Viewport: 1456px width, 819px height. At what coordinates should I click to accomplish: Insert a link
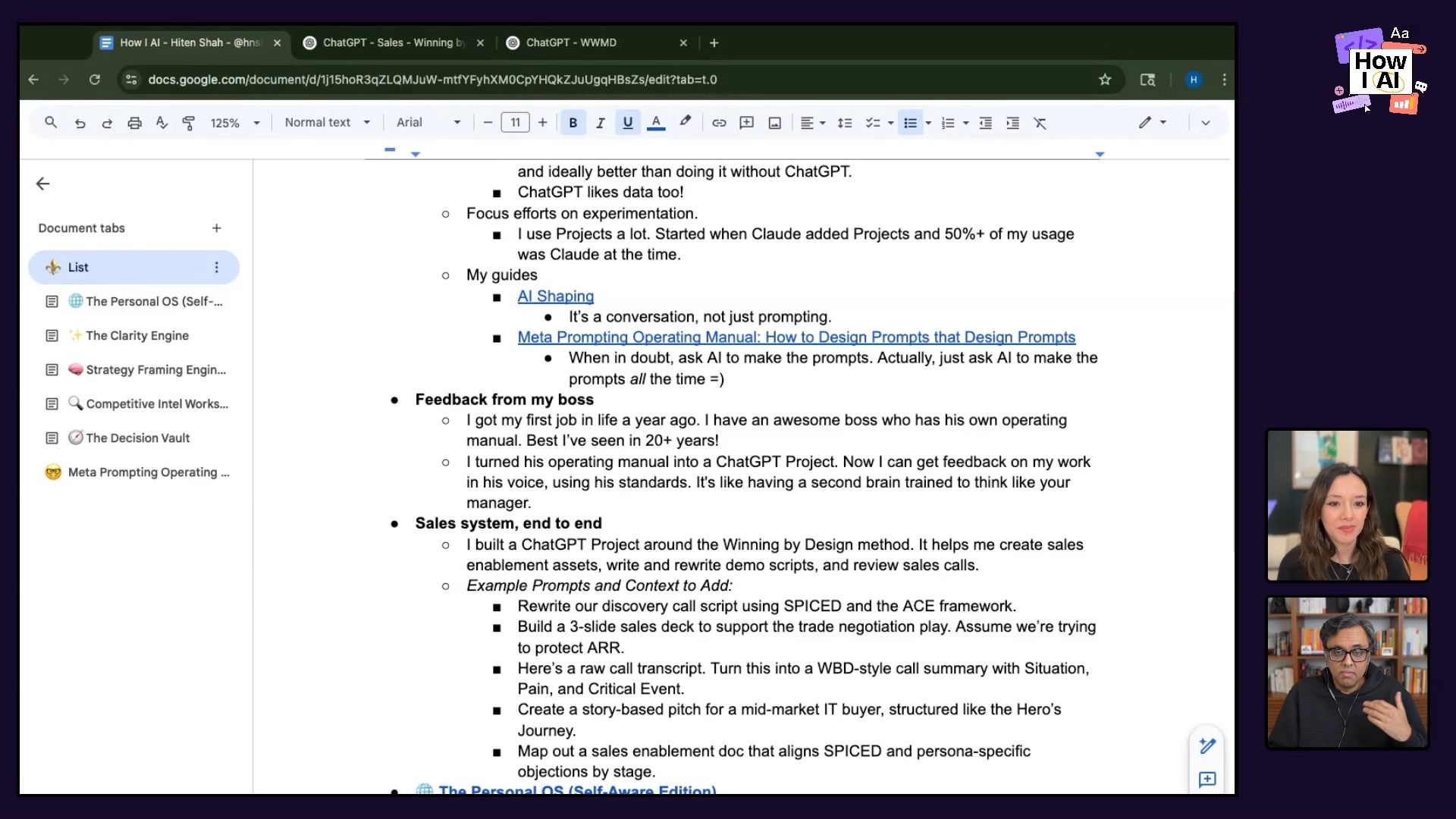719,123
